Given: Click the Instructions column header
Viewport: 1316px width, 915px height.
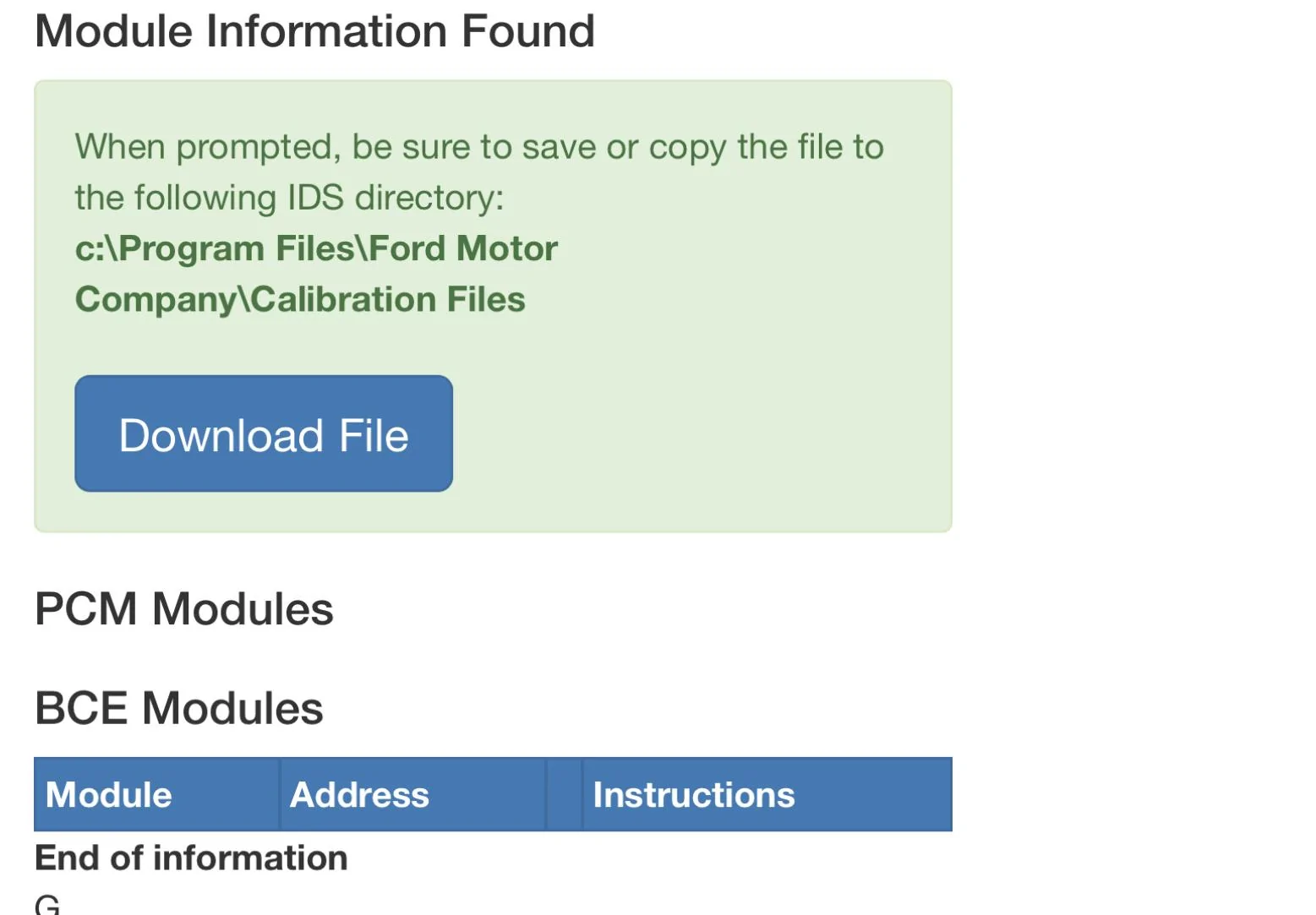Looking at the screenshot, I should 693,795.
